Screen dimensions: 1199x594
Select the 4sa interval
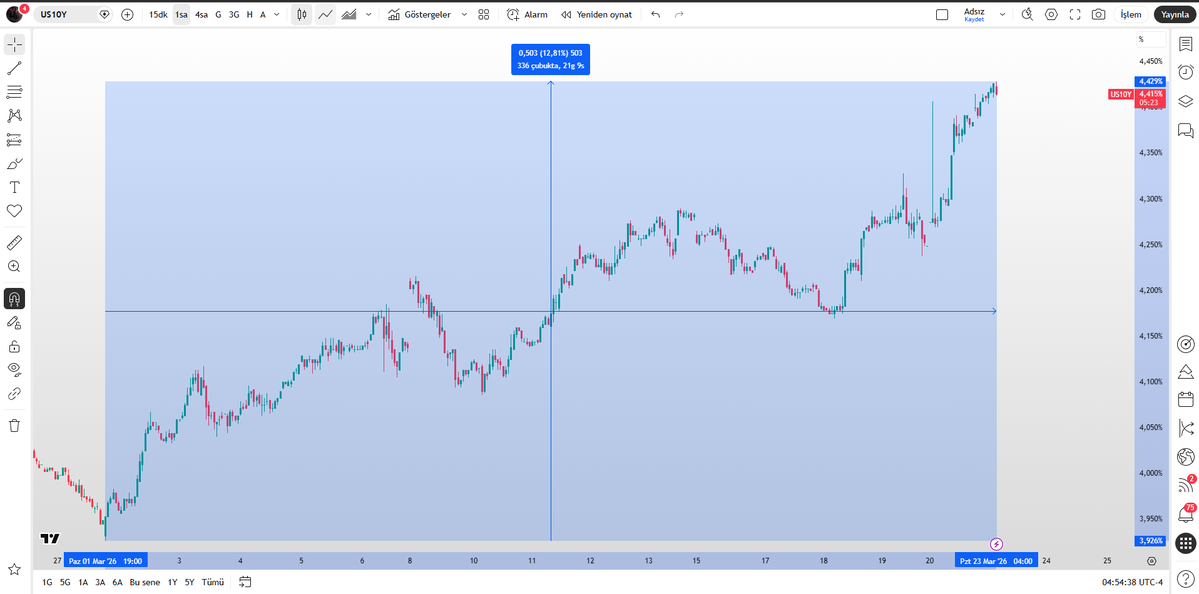coord(201,15)
